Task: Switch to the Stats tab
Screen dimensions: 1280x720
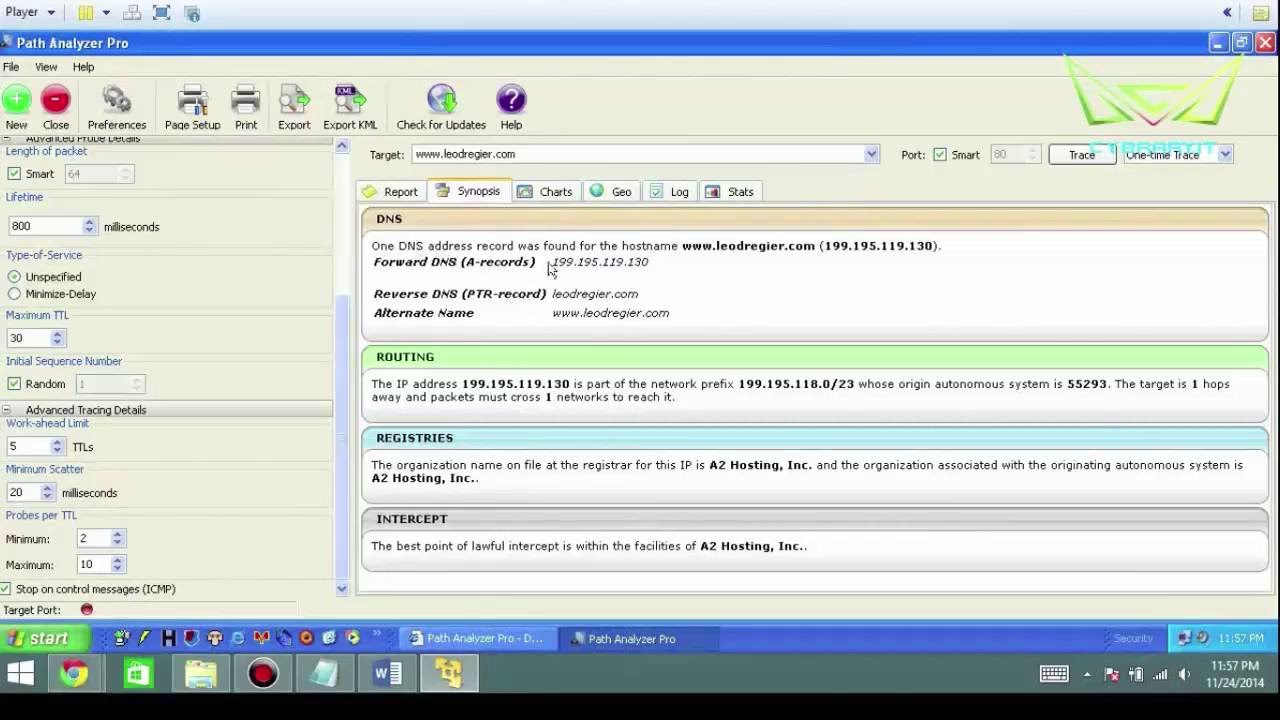Action: coord(730,191)
